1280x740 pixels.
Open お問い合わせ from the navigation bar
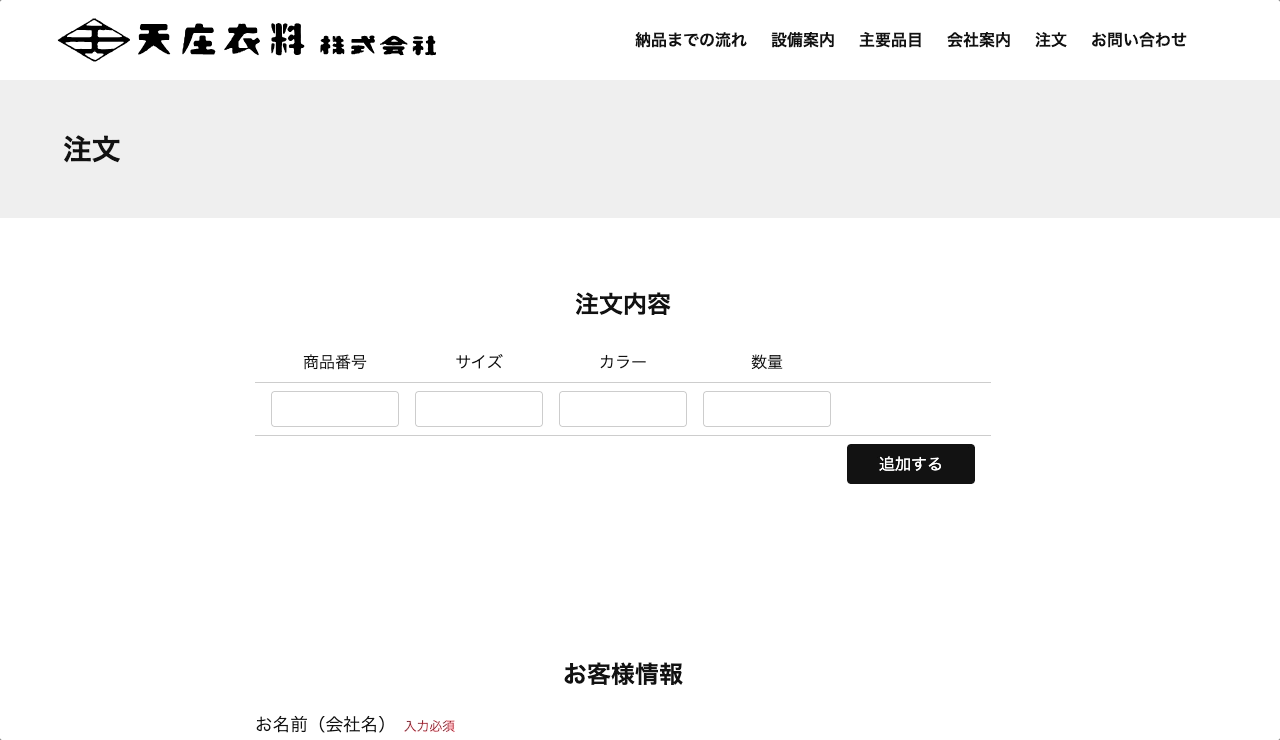coord(1139,40)
